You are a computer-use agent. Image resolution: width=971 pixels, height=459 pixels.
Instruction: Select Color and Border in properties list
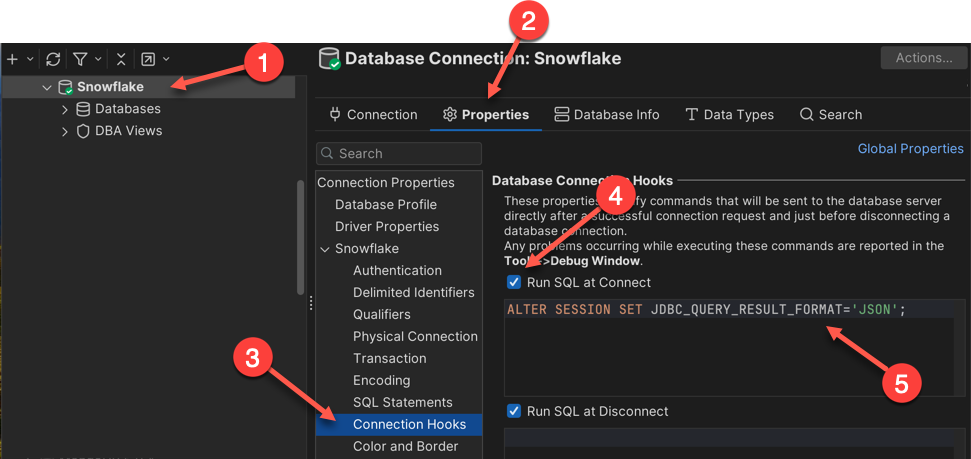click(406, 447)
